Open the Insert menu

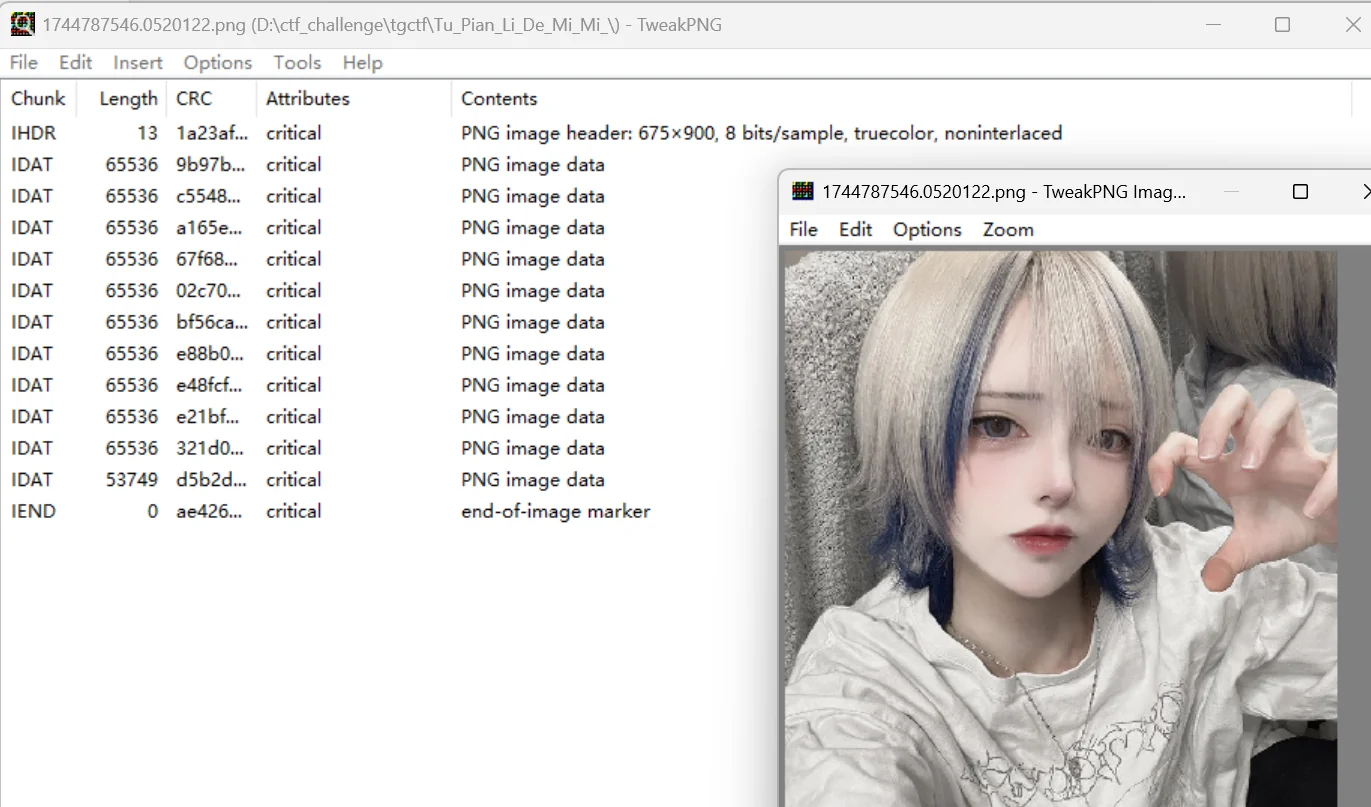coord(137,63)
